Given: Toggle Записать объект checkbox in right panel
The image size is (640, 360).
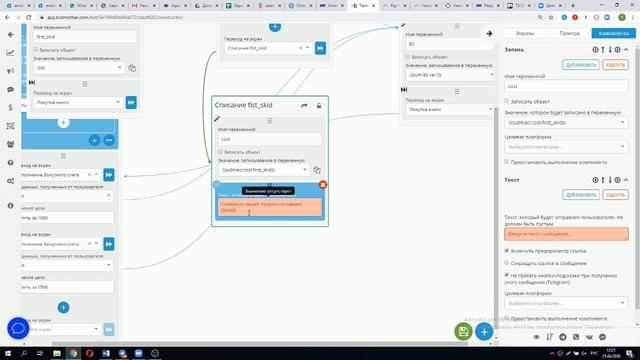Looking at the screenshot, I should pos(507,101).
